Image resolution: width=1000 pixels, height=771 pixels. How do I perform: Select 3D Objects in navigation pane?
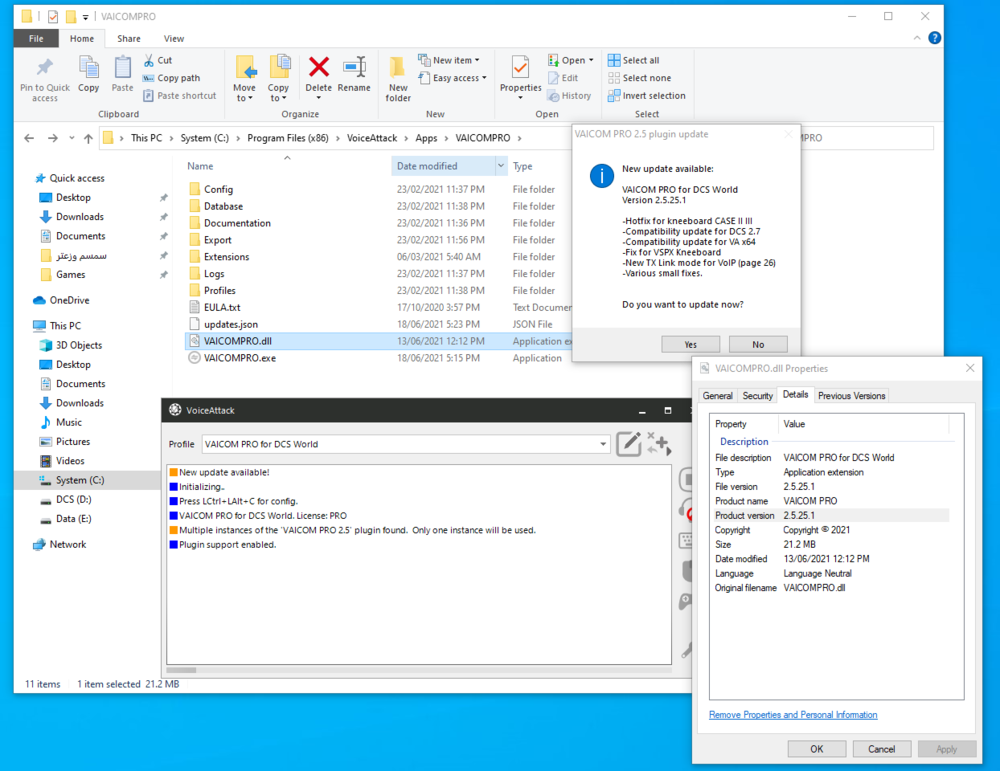click(x=78, y=345)
